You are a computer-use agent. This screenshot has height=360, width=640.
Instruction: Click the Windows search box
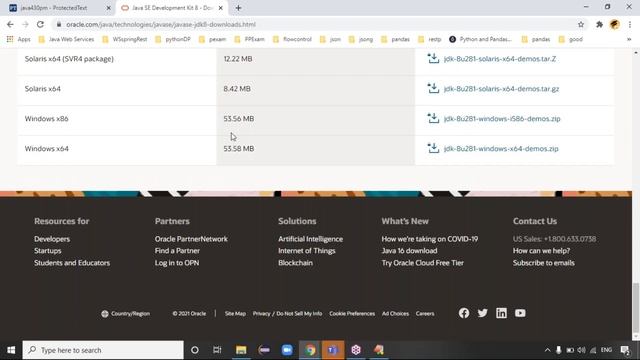click(103, 350)
